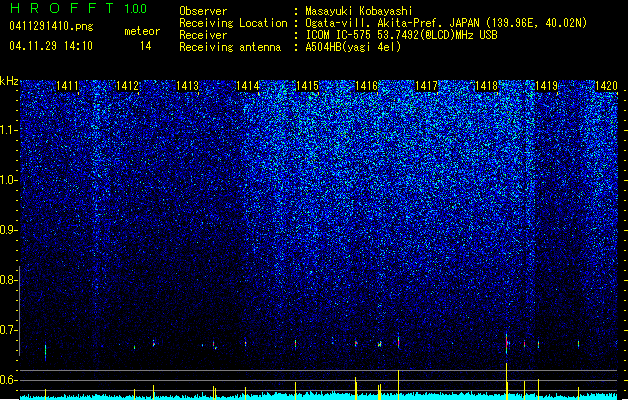This screenshot has width=629, height=400.
Task: Click the 0.7 frequency axis label
Action: (8, 330)
